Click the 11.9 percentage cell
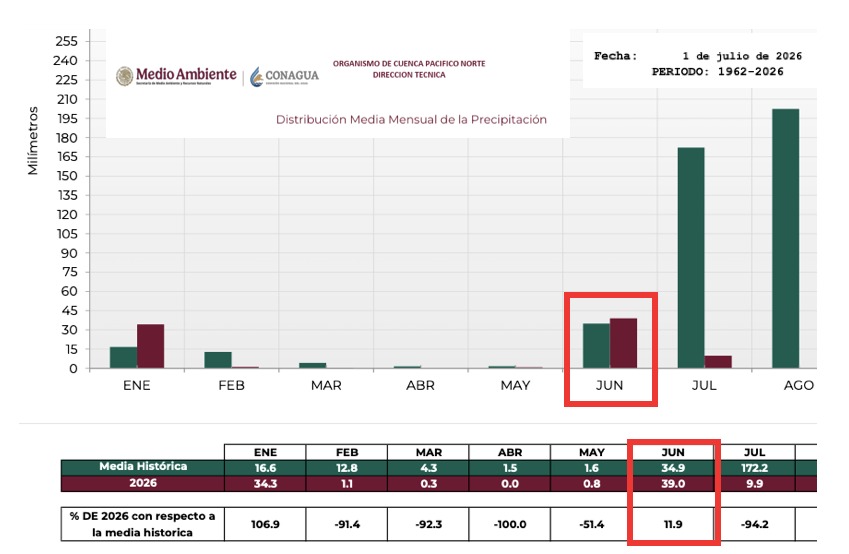 coord(673,524)
